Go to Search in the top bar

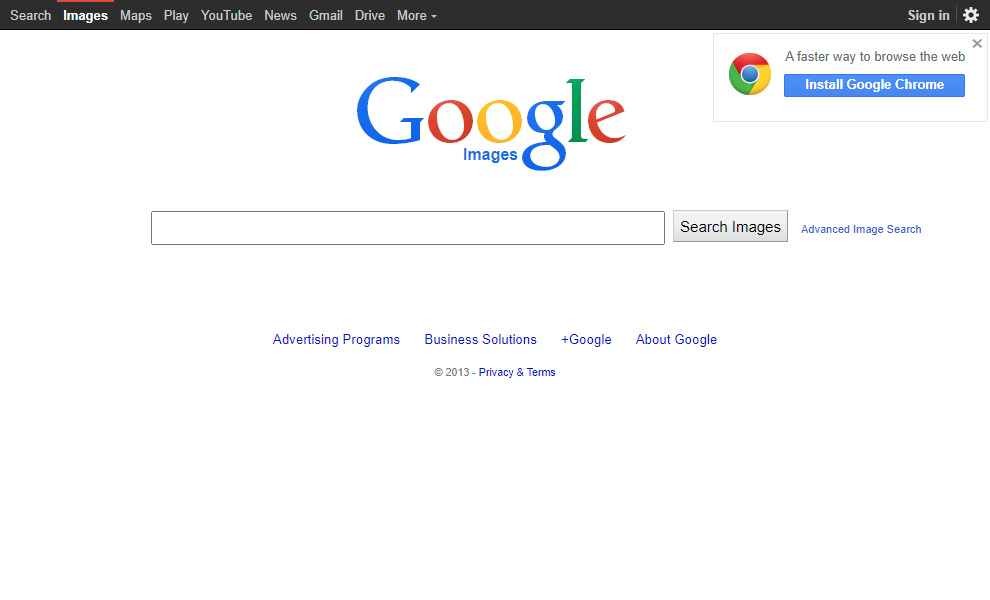coord(30,16)
